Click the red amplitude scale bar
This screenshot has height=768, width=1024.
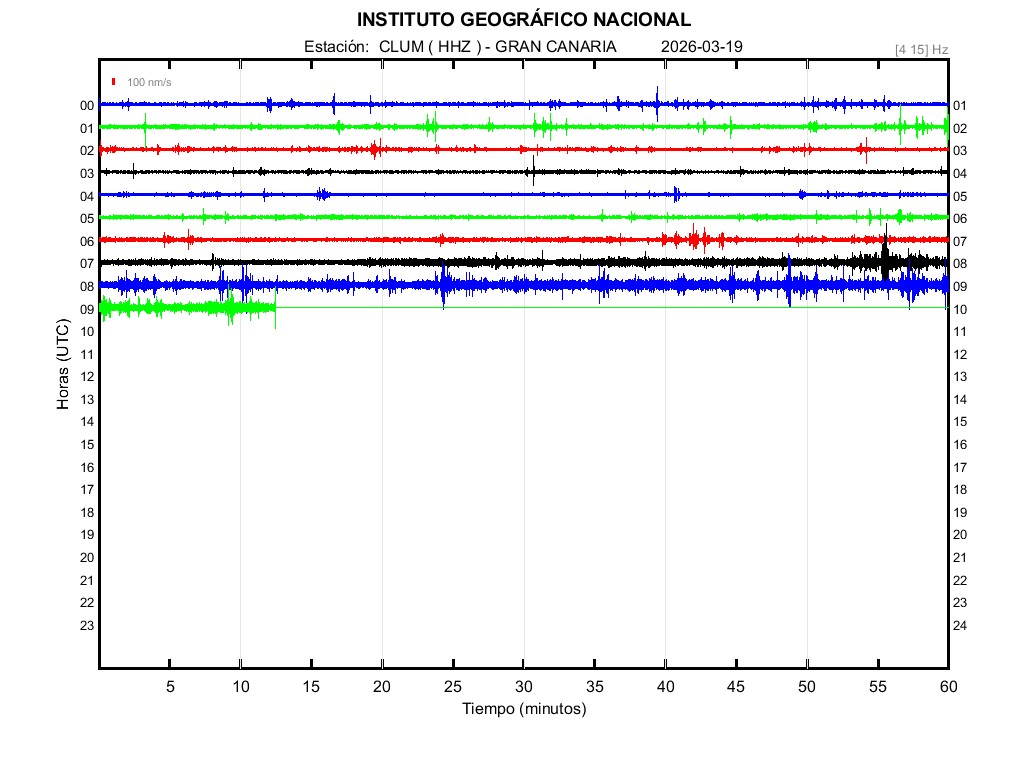coord(115,82)
